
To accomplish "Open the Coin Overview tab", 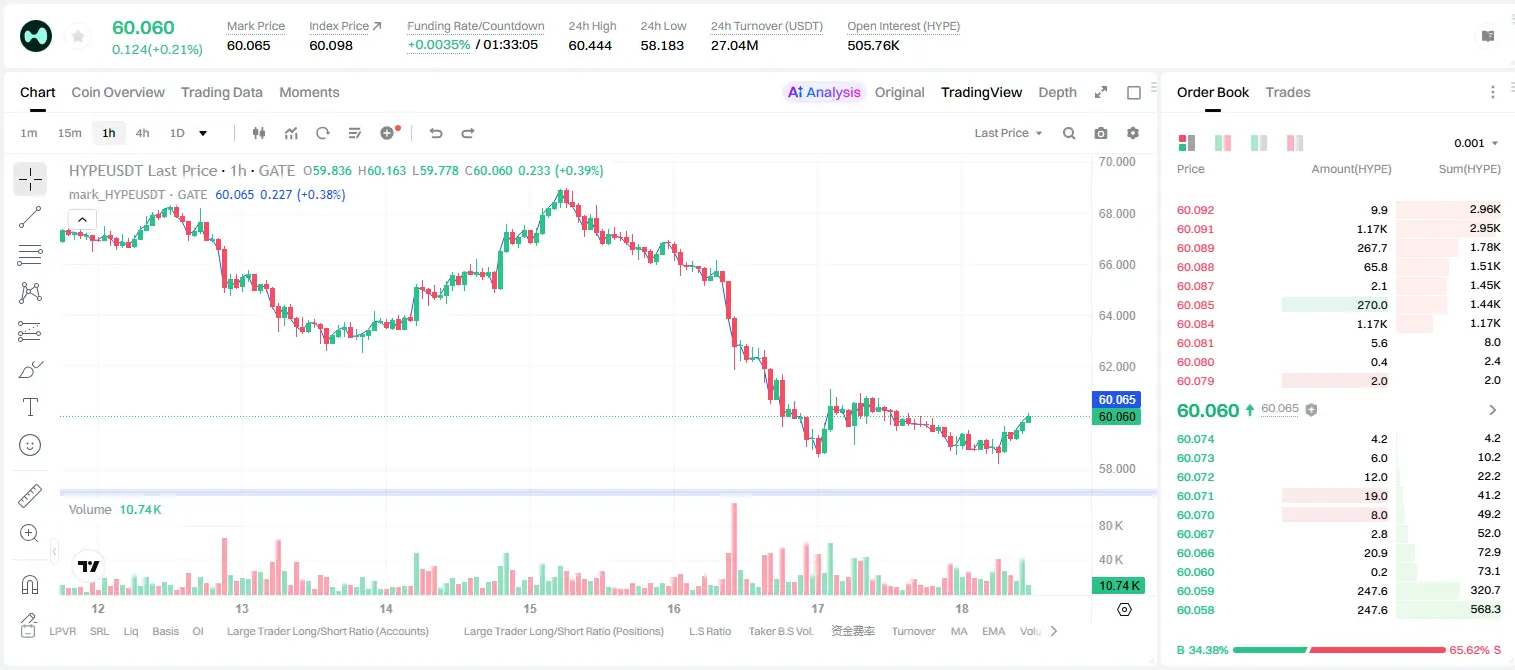I will pos(118,92).
